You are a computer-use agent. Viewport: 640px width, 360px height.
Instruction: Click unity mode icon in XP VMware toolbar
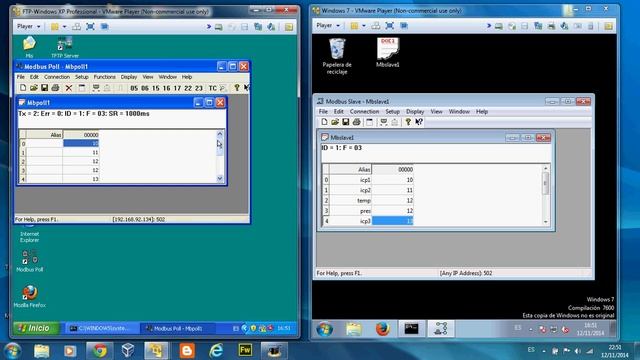pos(104,27)
